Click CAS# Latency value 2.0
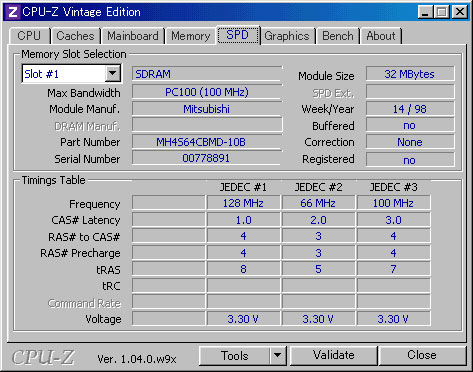Viewport: 473px width, 372px height. 318,220
